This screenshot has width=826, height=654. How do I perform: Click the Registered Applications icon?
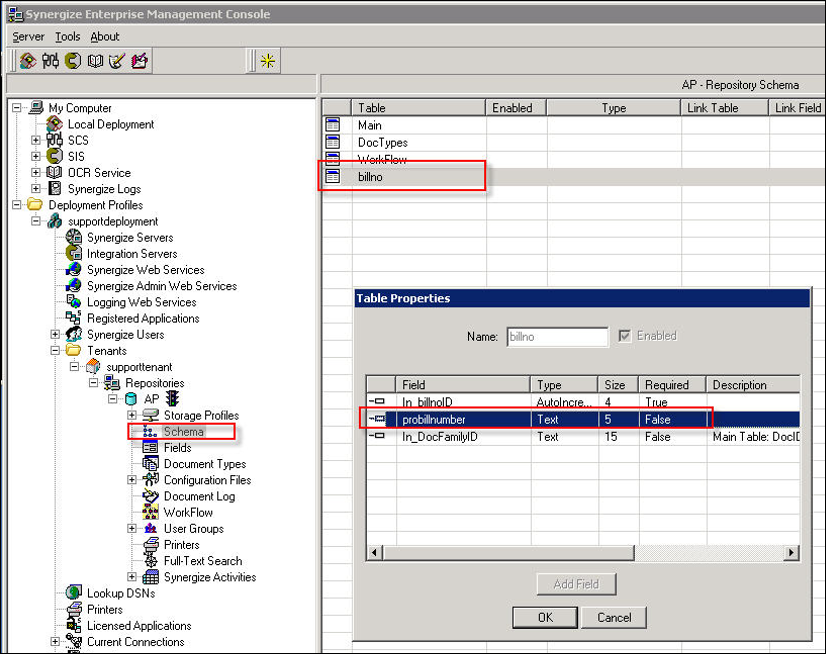pyautogui.click(x=74, y=318)
